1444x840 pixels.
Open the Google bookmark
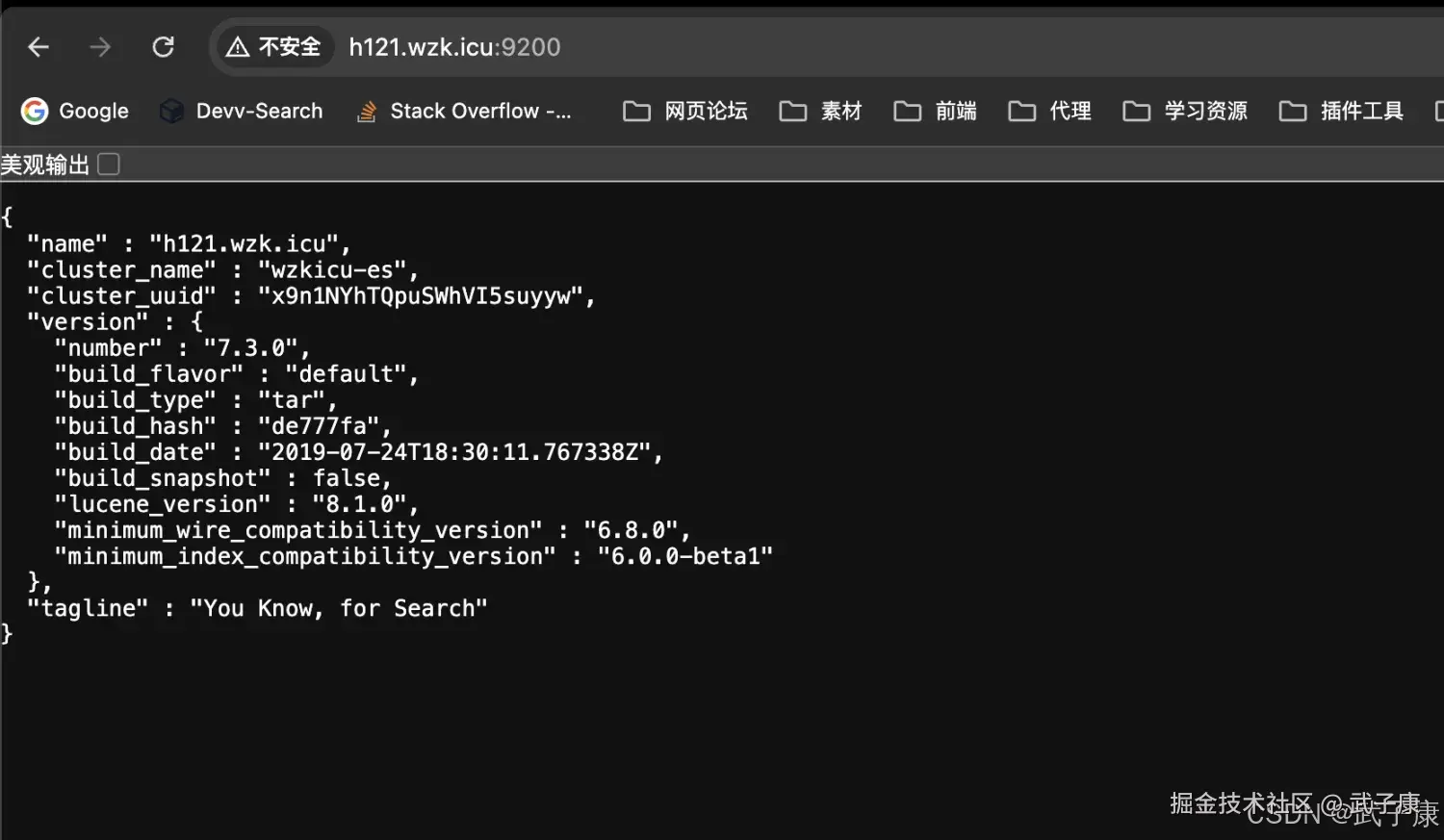point(75,112)
